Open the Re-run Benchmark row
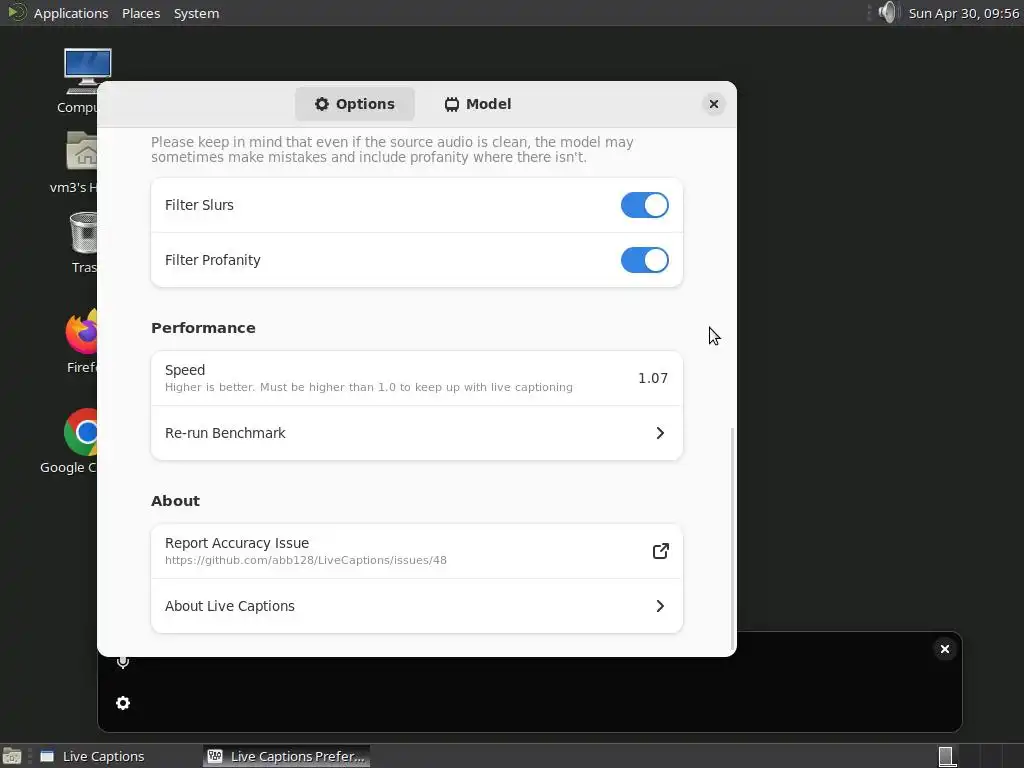 coord(417,433)
